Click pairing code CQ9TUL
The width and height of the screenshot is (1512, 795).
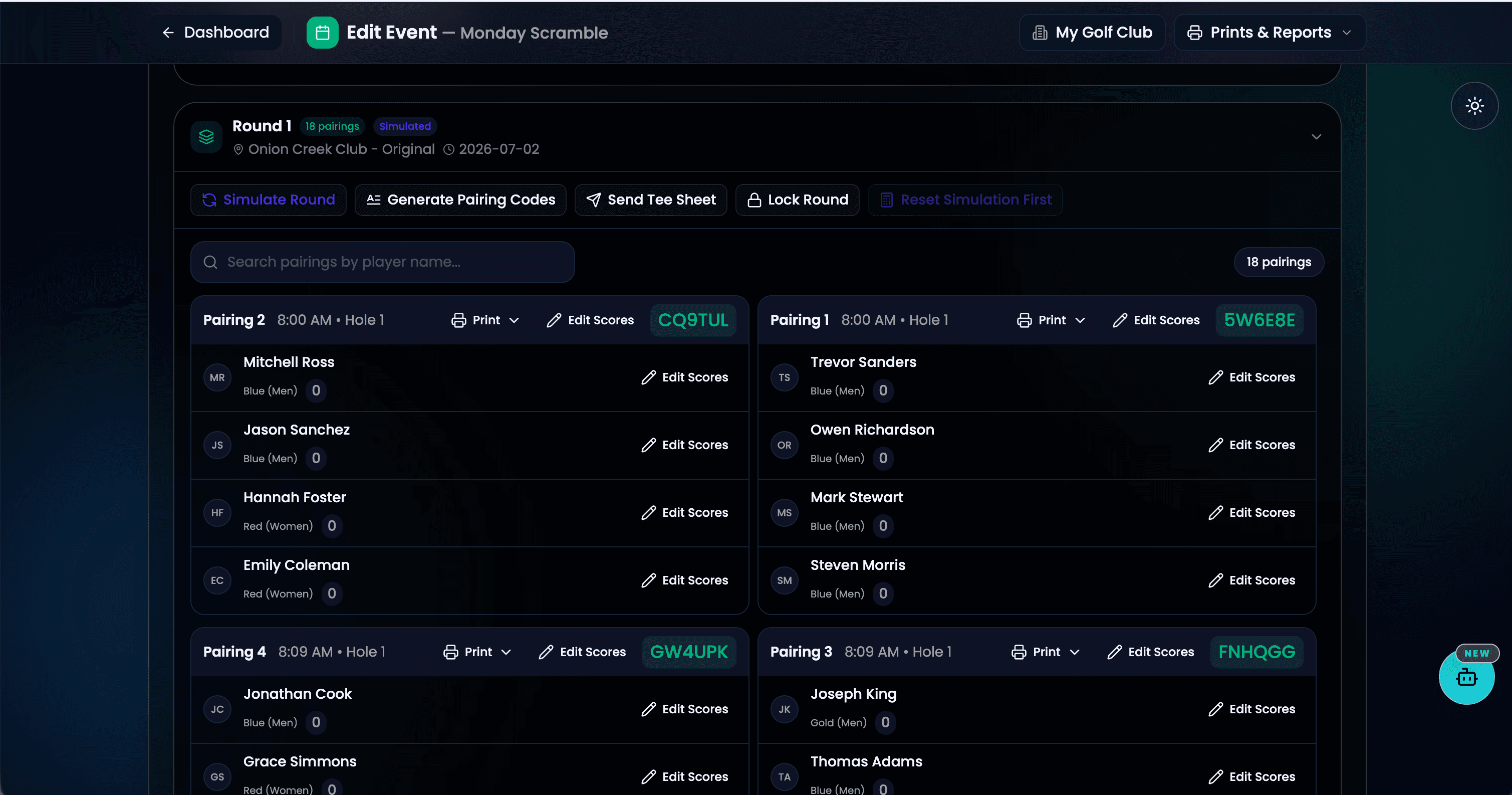pos(692,320)
